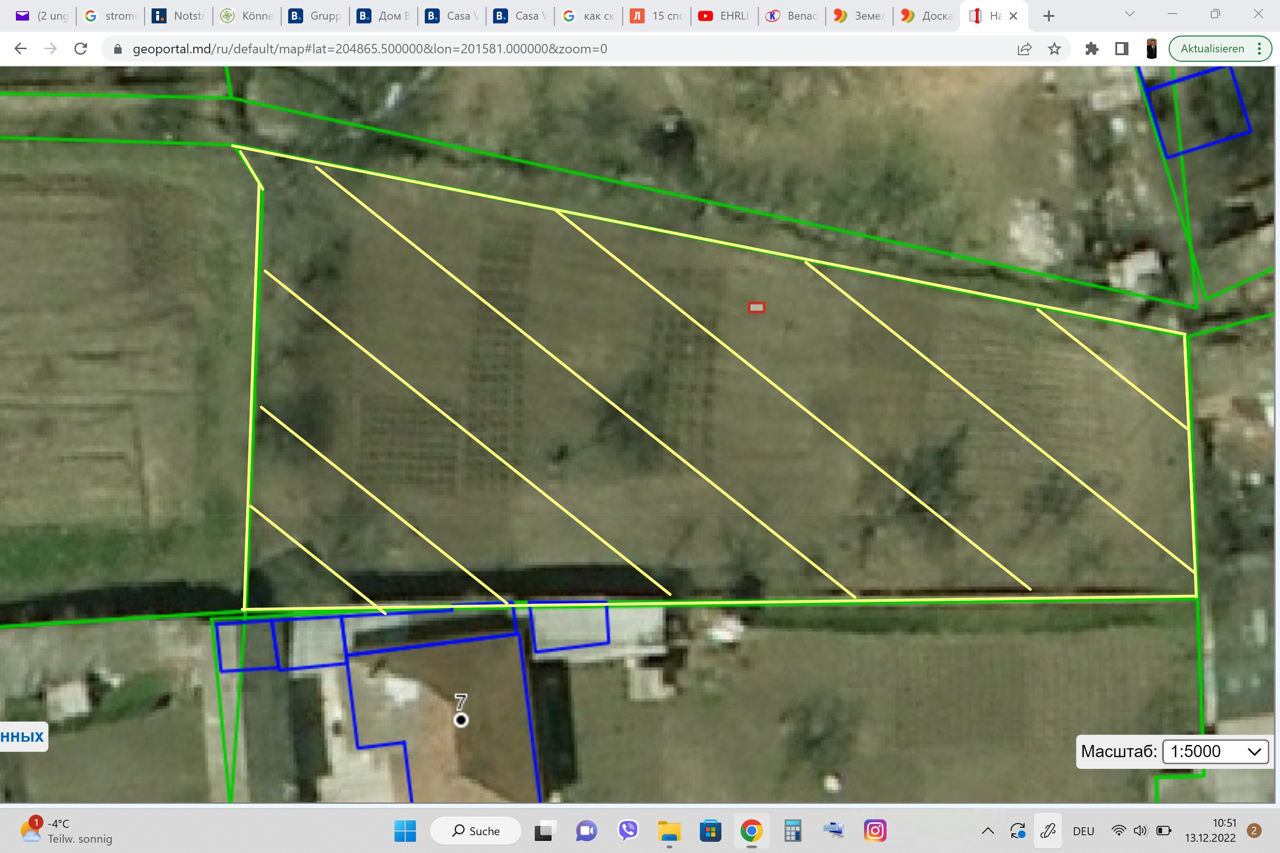Expand the tab search chevron
Image resolution: width=1280 pixels, height=853 pixels.
(1130, 15)
